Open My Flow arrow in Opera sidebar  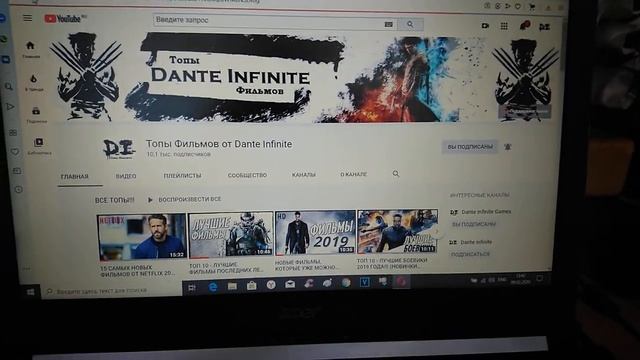pos(10,107)
